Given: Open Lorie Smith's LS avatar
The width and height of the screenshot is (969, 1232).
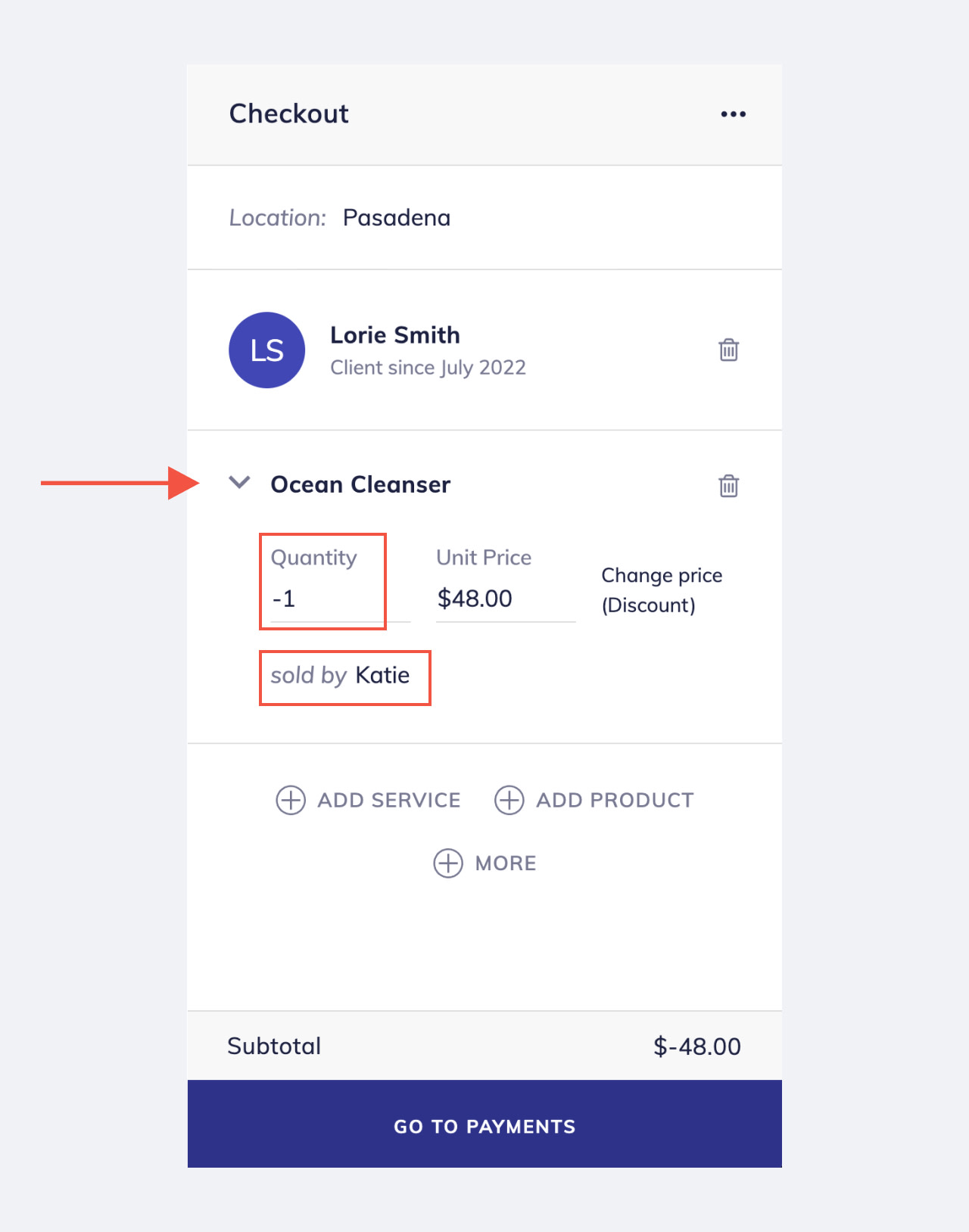Looking at the screenshot, I should [x=266, y=350].
